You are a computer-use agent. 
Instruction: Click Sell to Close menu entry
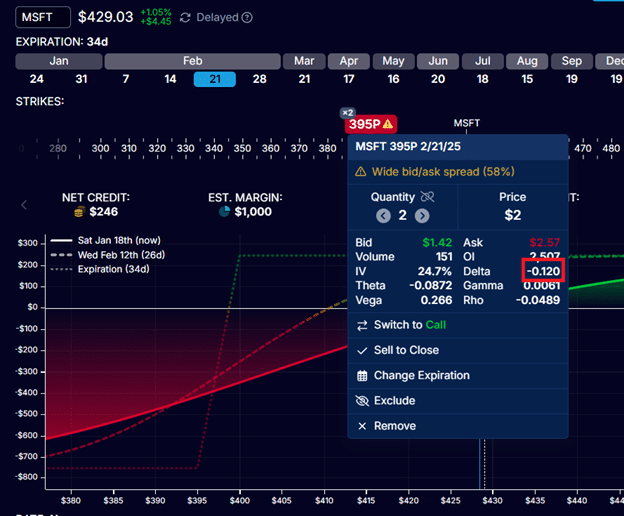[x=458, y=350]
